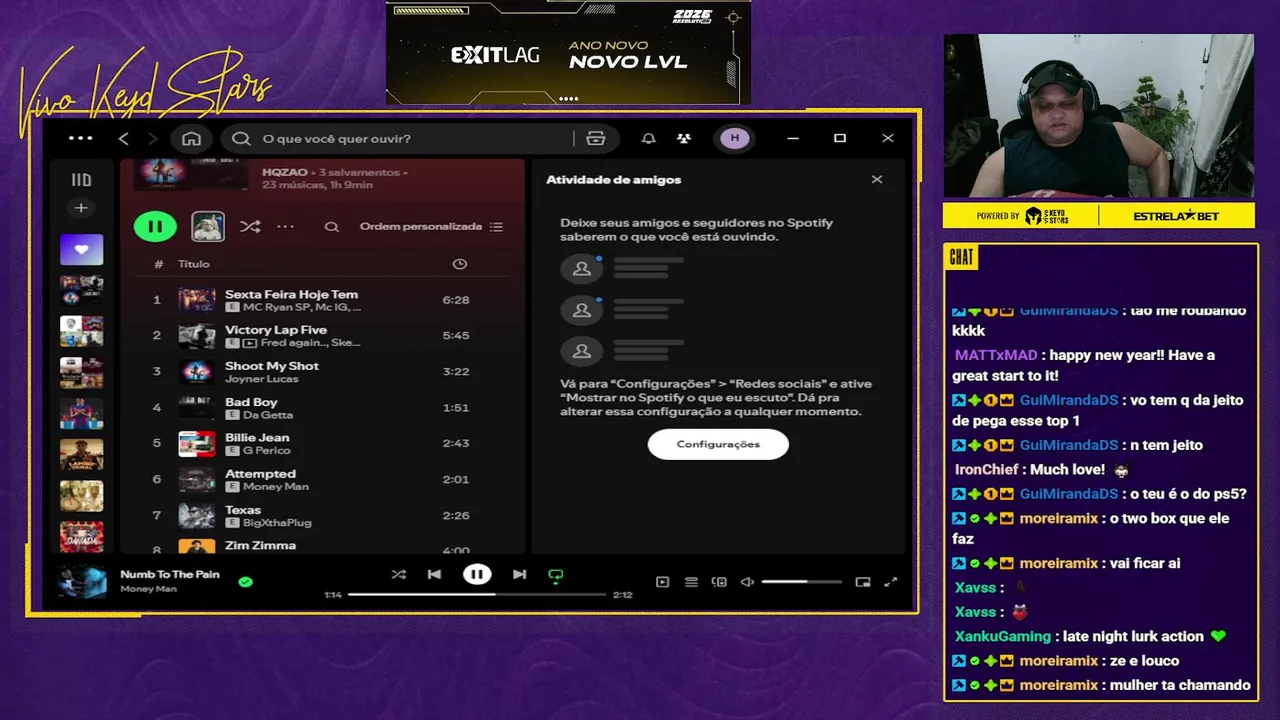Open Connect to a device icon
The height and width of the screenshot is (720, 1280).
click(719, 582)
